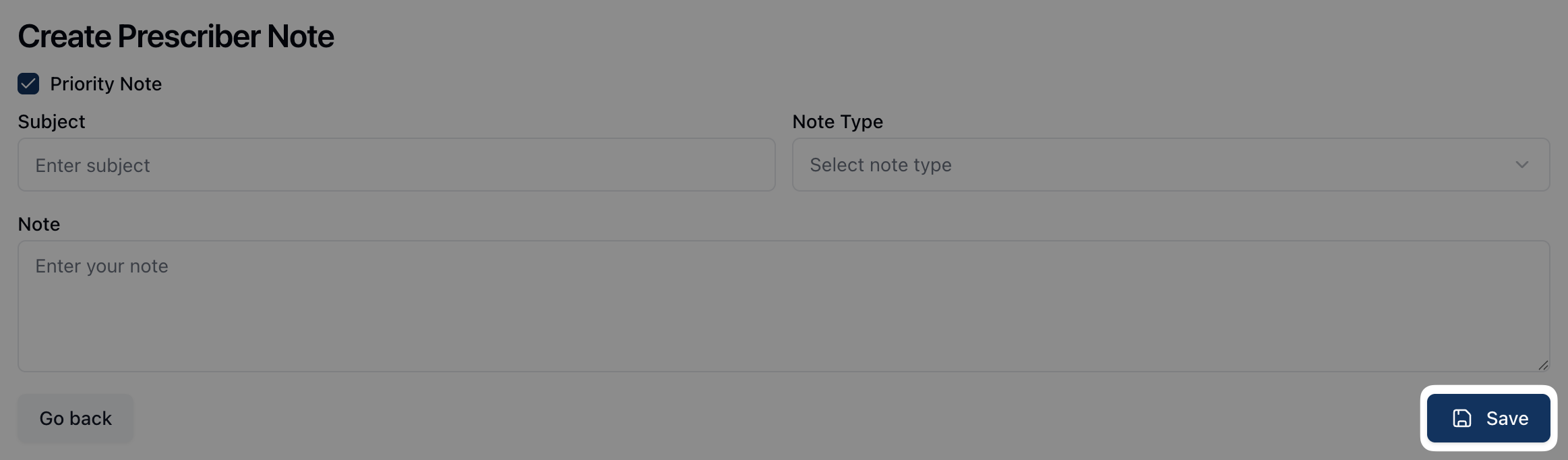The image size is (1568, 460).
Task: Click the 'Enter your note' placeholder text
Action: [102, 266]
